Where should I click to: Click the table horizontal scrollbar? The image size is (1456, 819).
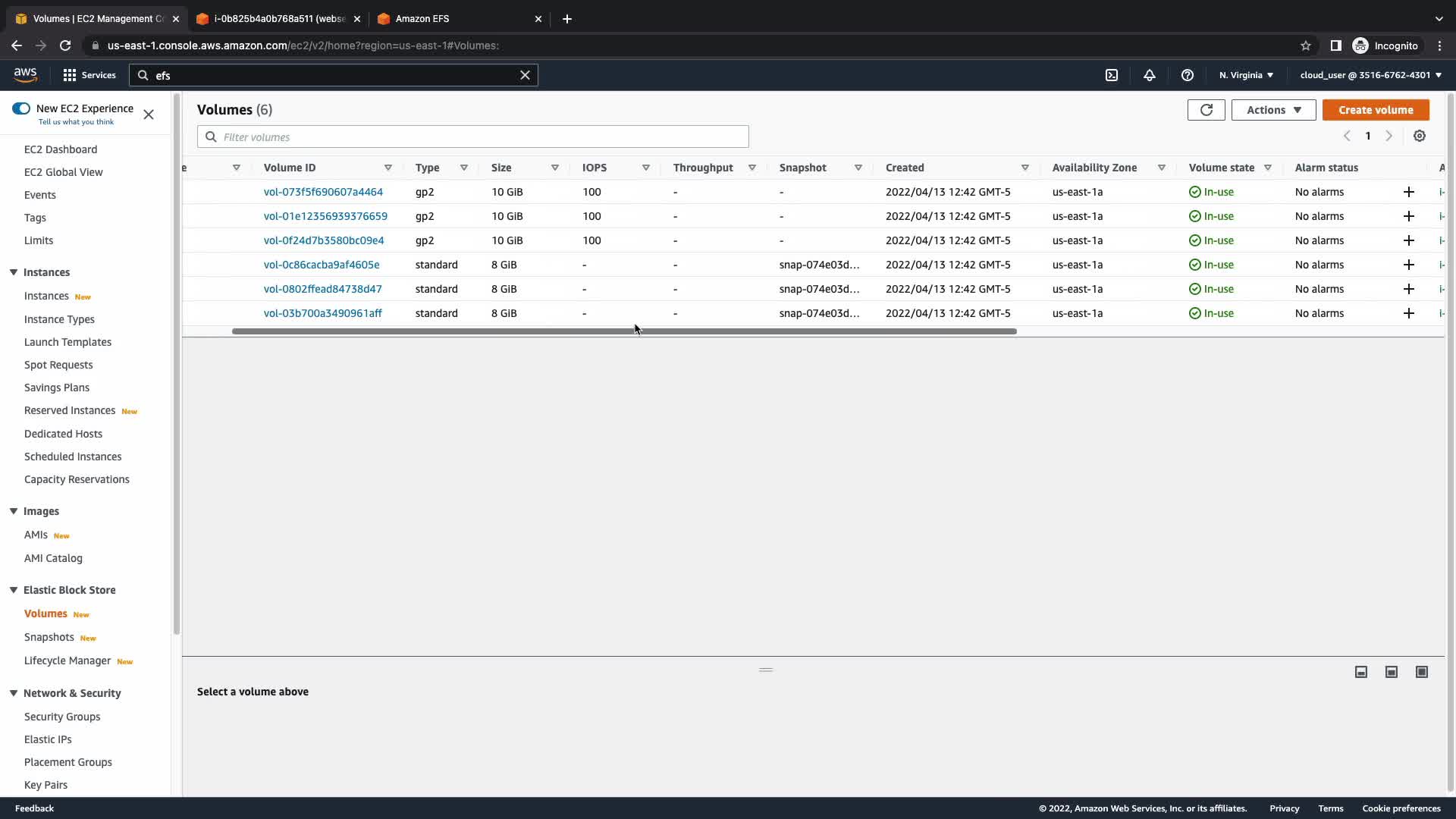point(623,331)
